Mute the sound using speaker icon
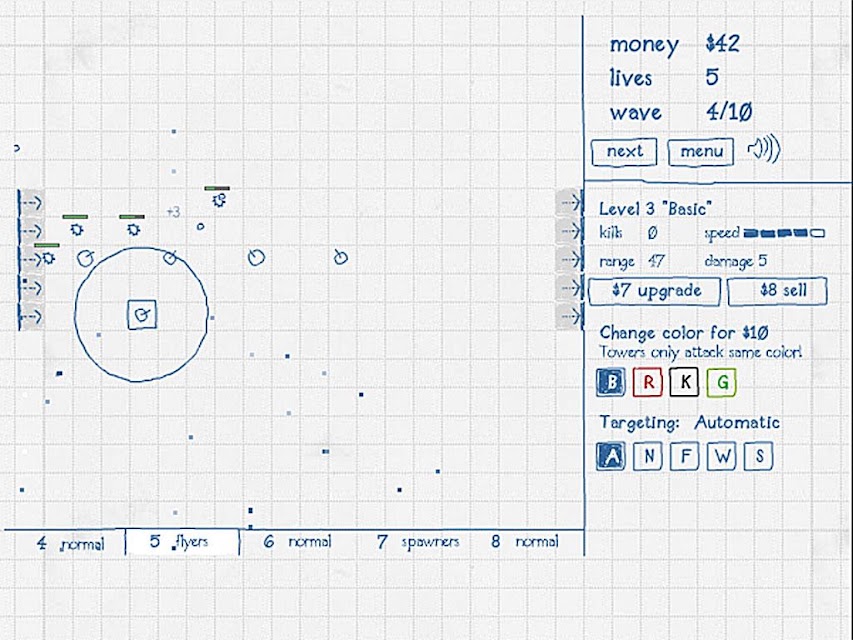Viewport: 853px width, 640px height. tap(764, 148)
